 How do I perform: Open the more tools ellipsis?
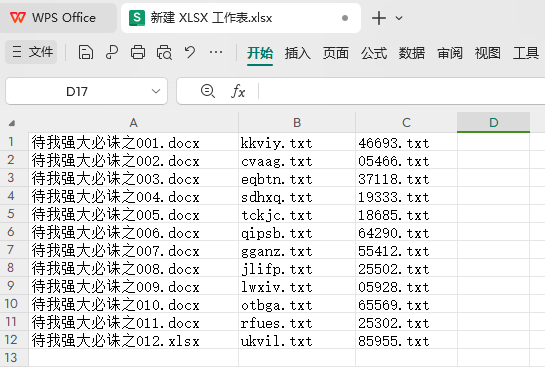216,52
